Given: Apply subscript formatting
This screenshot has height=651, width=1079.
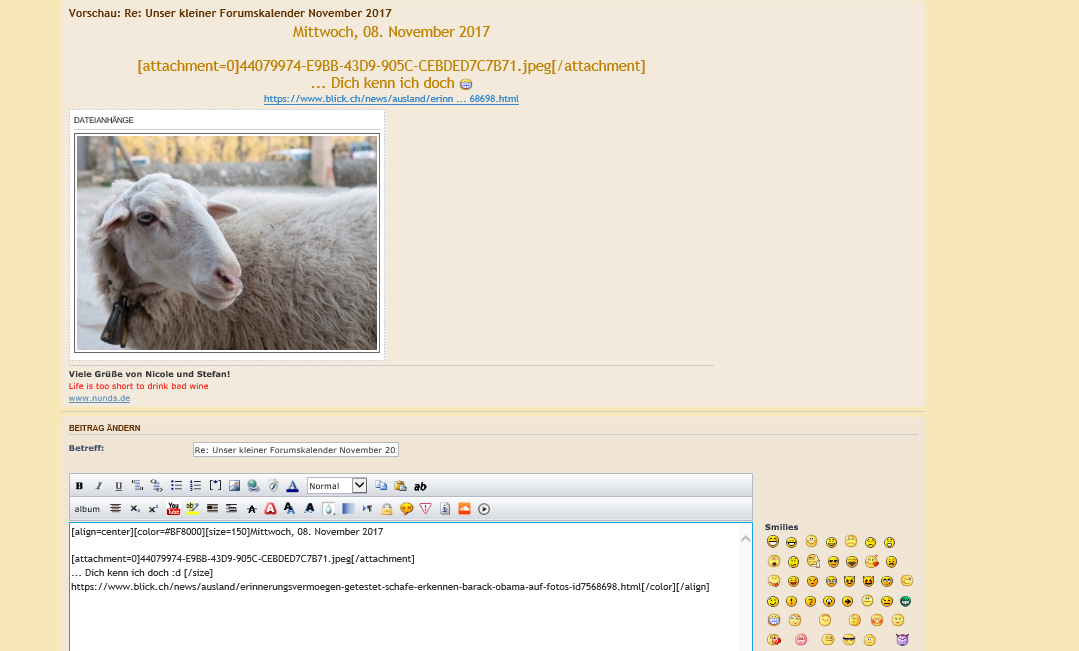Looking at the screenshot, I should pyautogui.click(x=135, y=509).
